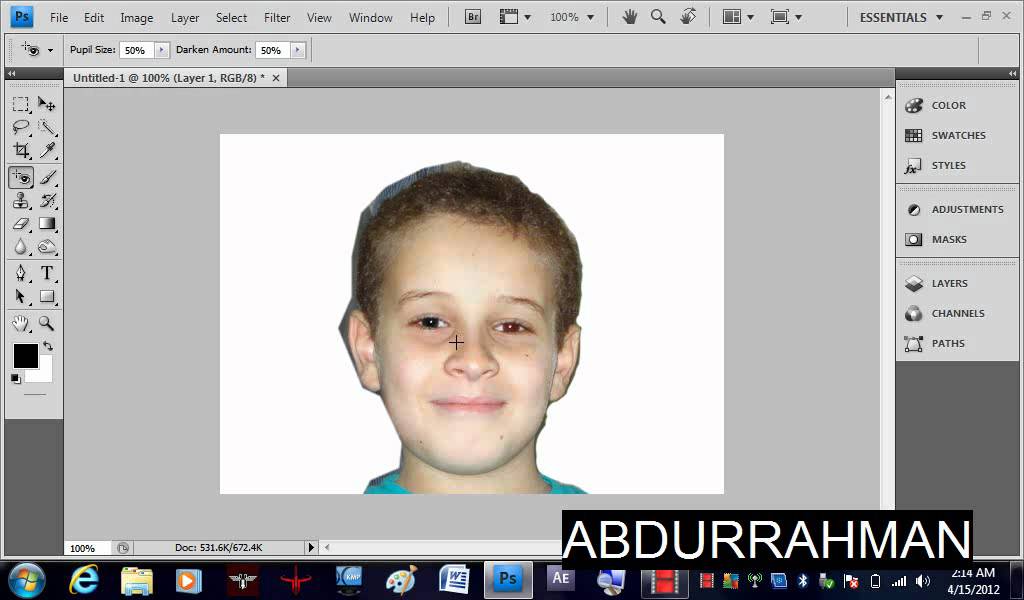Click the Photoshop logo icon
Image resolution: width=1024 pixels, height=600 pixels.
point(22,17)
